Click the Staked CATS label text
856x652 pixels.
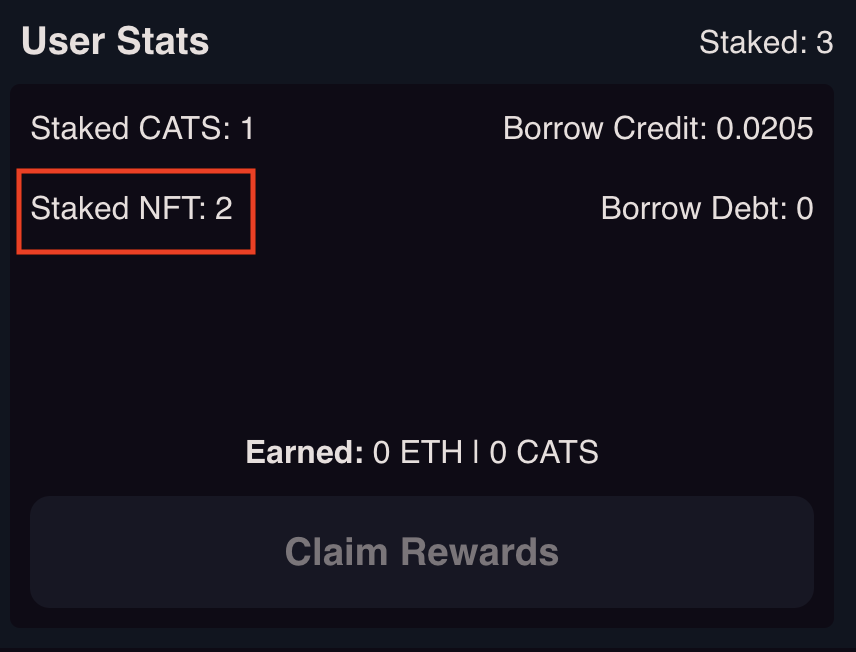130,129
